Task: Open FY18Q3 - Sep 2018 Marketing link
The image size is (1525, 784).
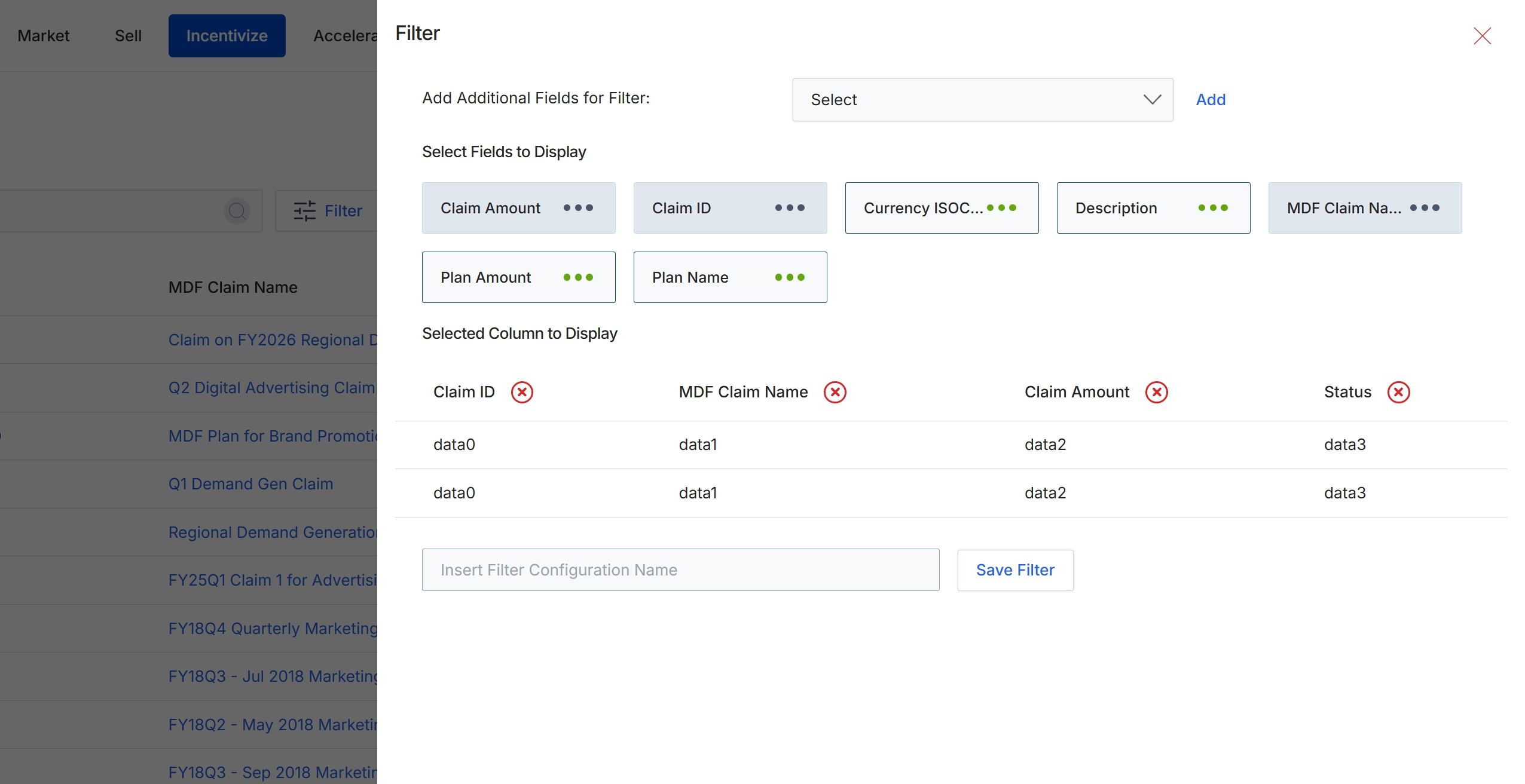Action: [273, 773]
